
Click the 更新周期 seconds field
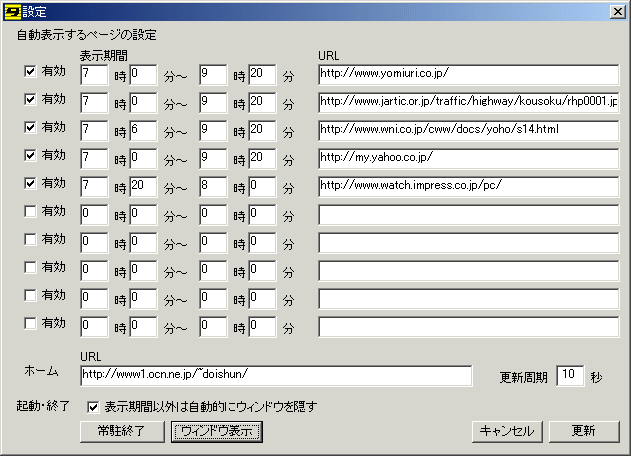click(569, 374)
